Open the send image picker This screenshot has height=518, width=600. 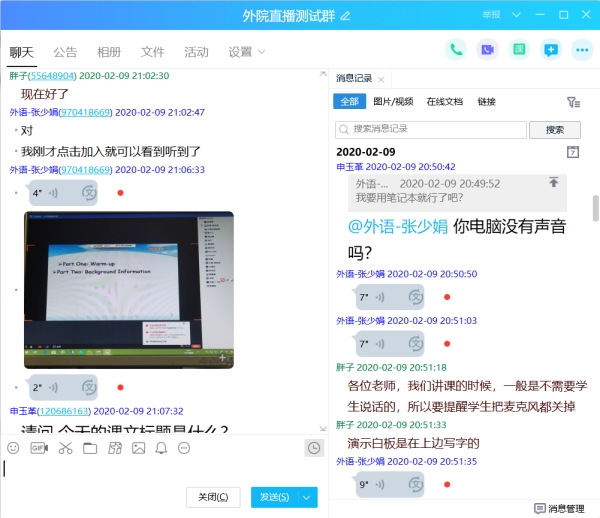click(138, 447)
